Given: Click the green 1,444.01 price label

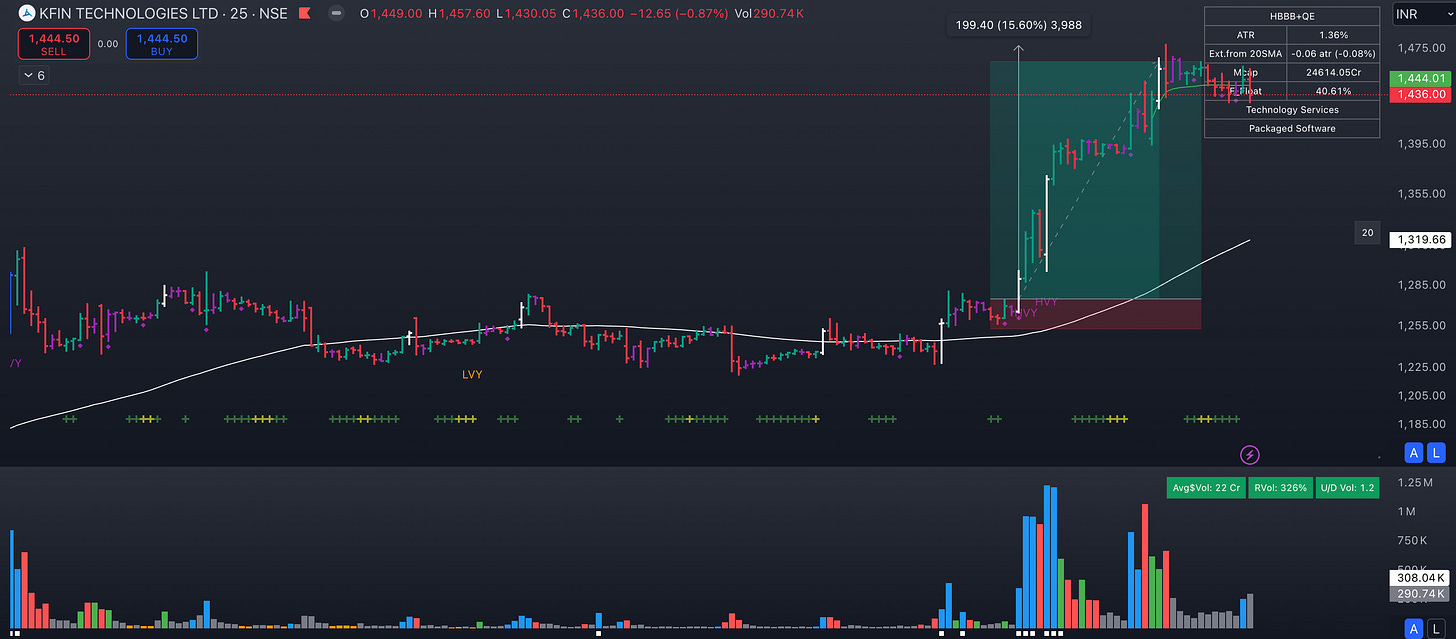Looking at the screenshot, I should pos(1418,77).
